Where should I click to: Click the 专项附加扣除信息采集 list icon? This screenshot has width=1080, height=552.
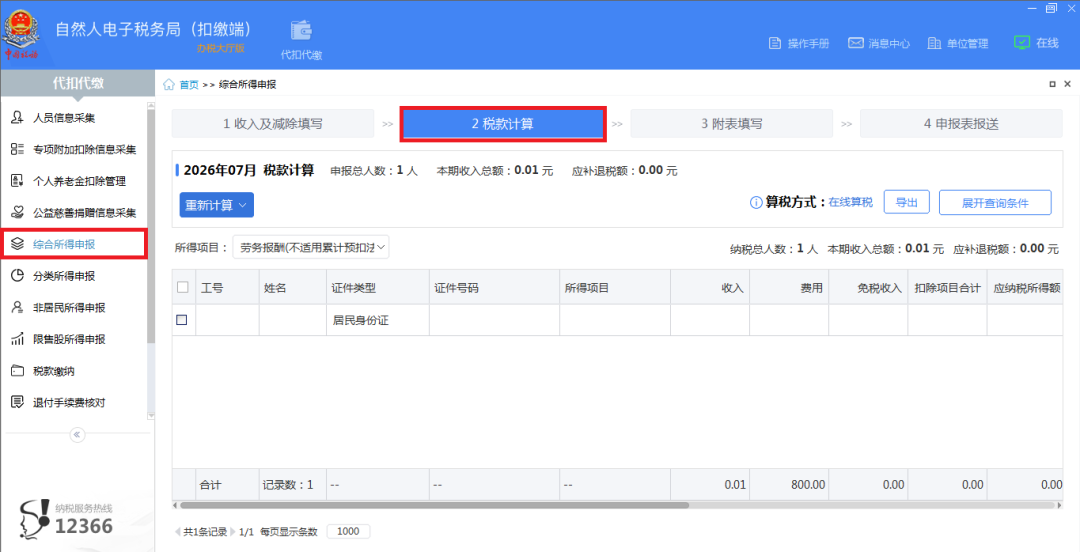point(17,150)
